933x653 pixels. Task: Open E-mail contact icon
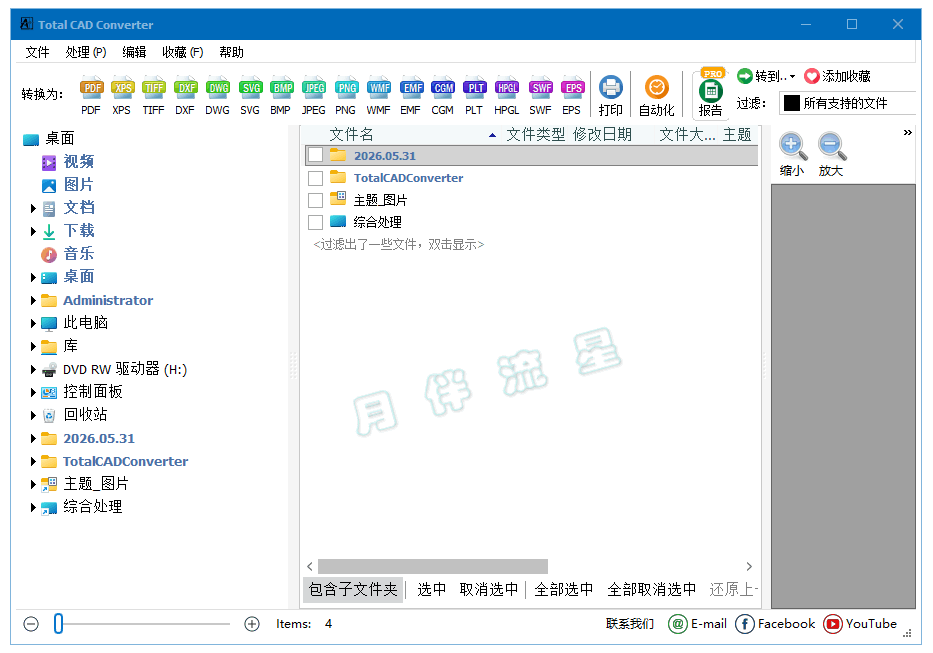678,624
